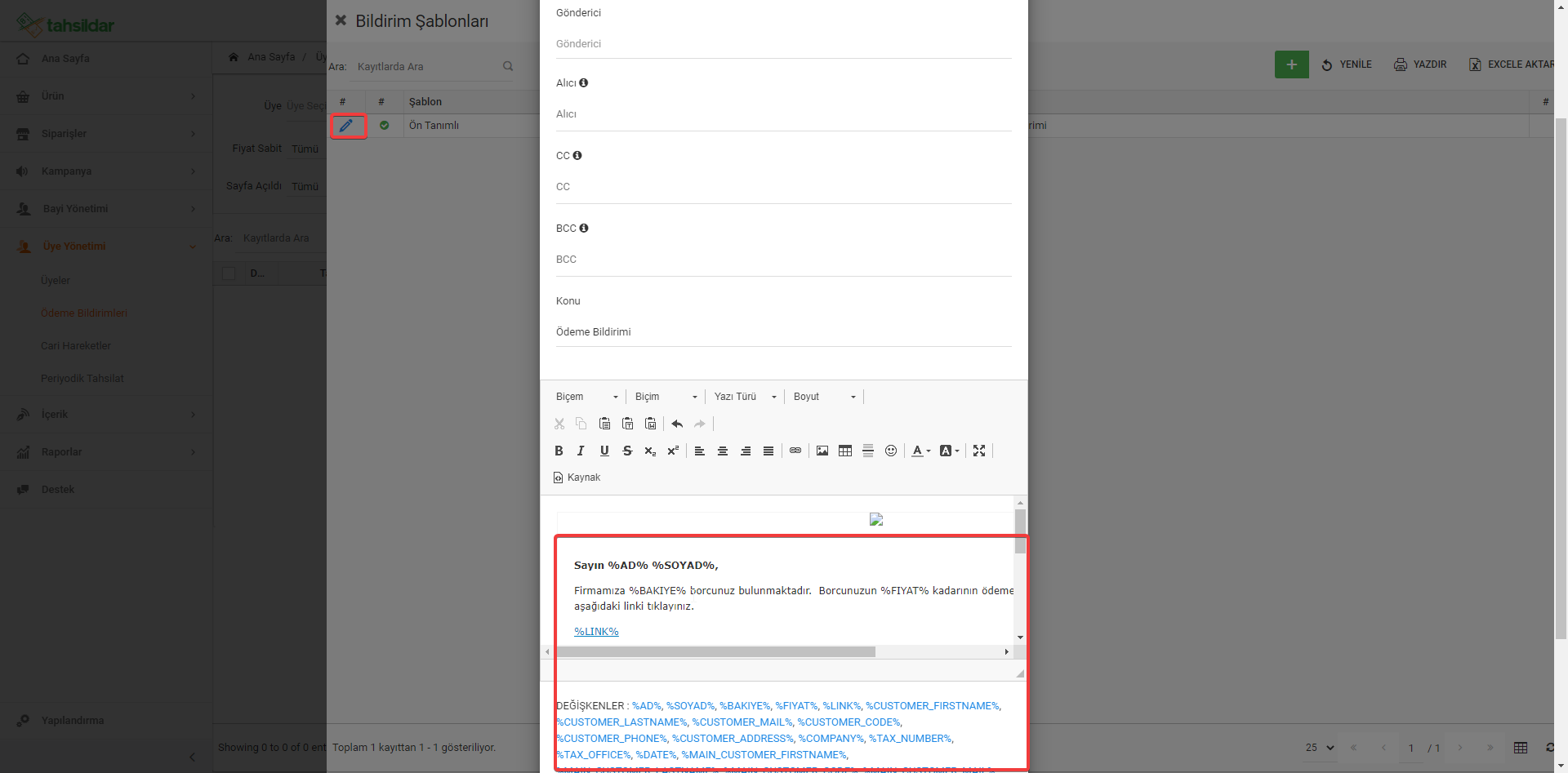Open Yapılandırma settings item
The image size is (1568, 773).
click(x=106, y=721)
